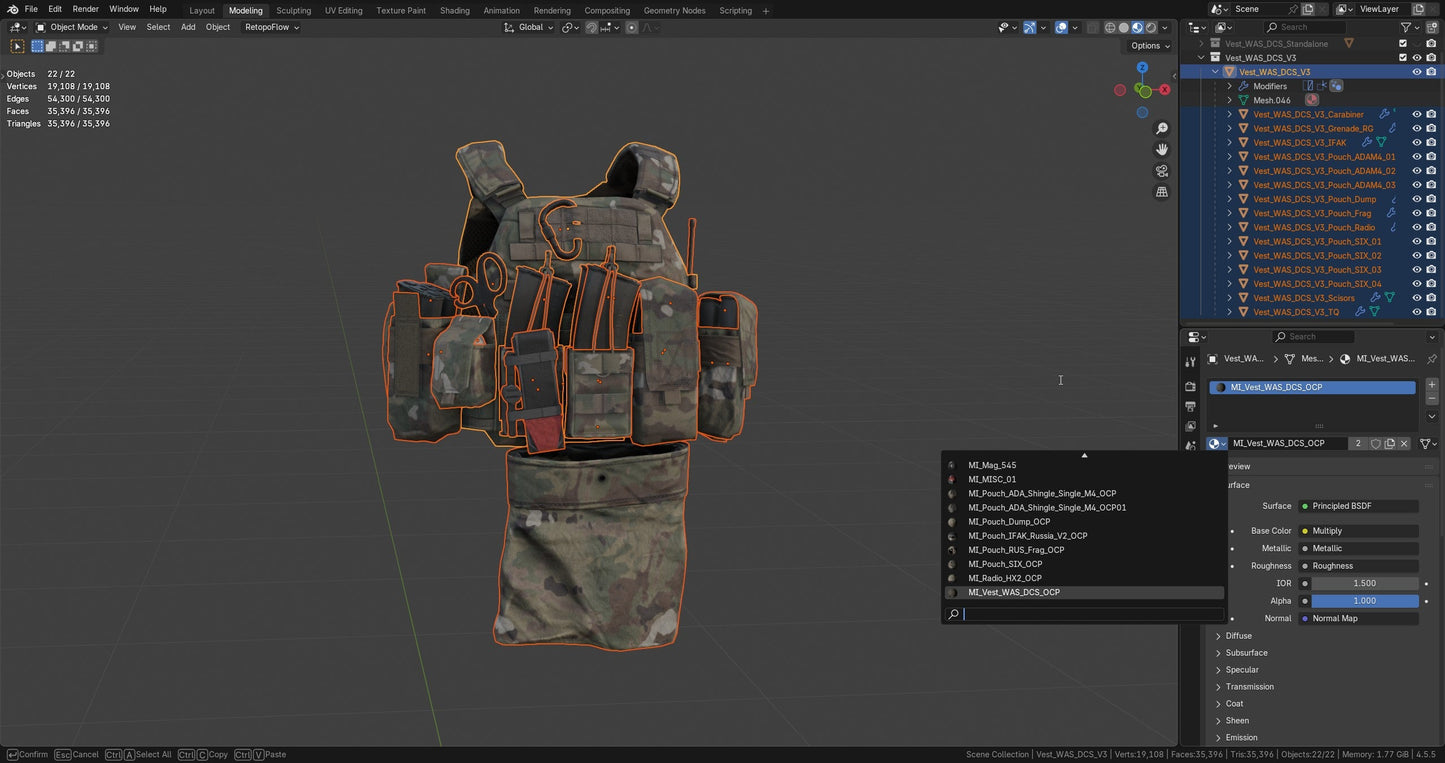Click the Options button in viewport corner
Screen dimensions: 1445x763
(1146, 46)
